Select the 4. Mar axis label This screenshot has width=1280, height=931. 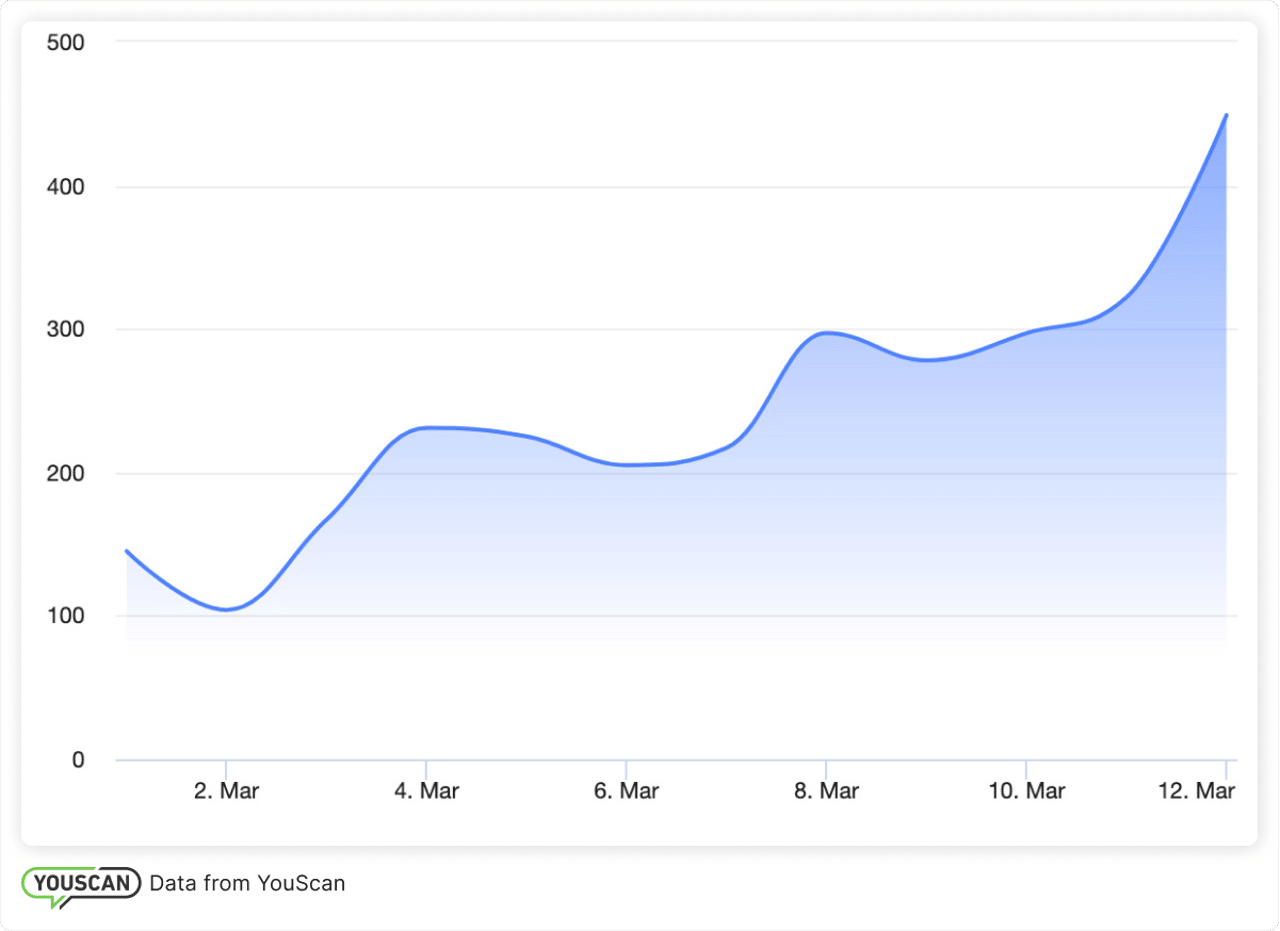426,791
